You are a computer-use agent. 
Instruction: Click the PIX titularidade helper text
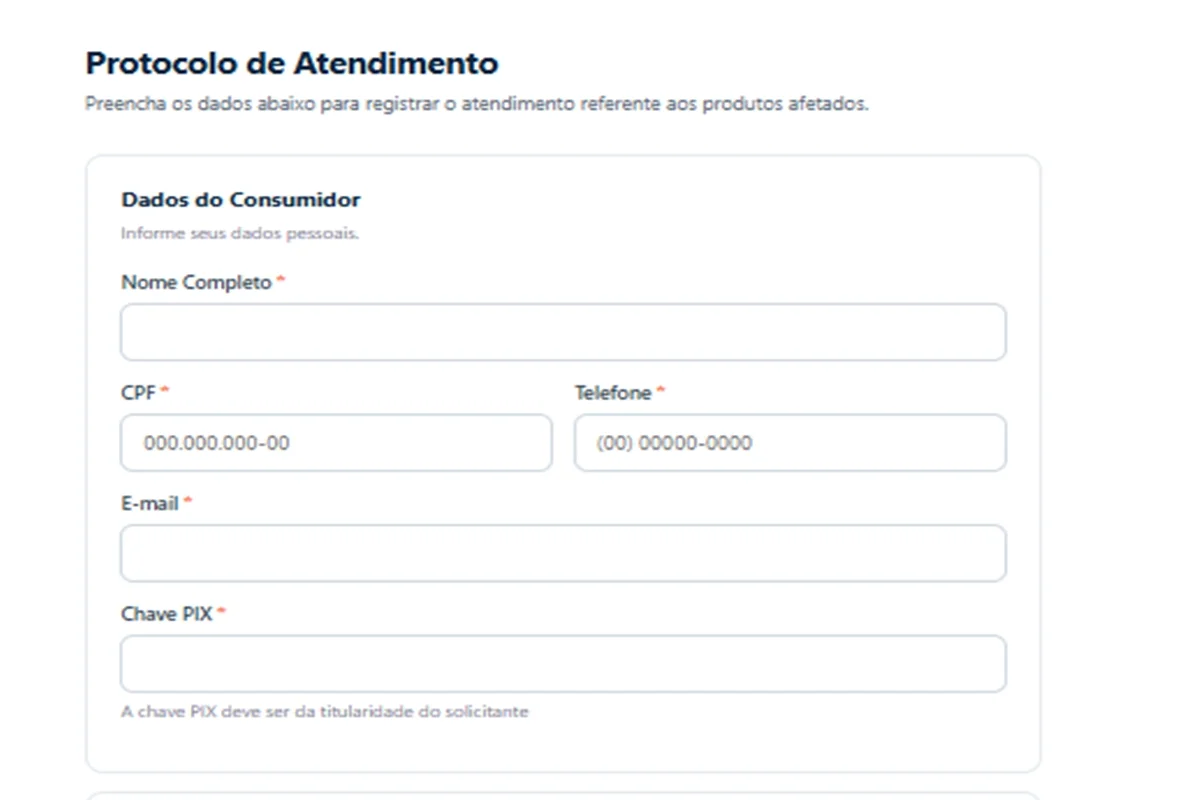click(x=325, y=712)
